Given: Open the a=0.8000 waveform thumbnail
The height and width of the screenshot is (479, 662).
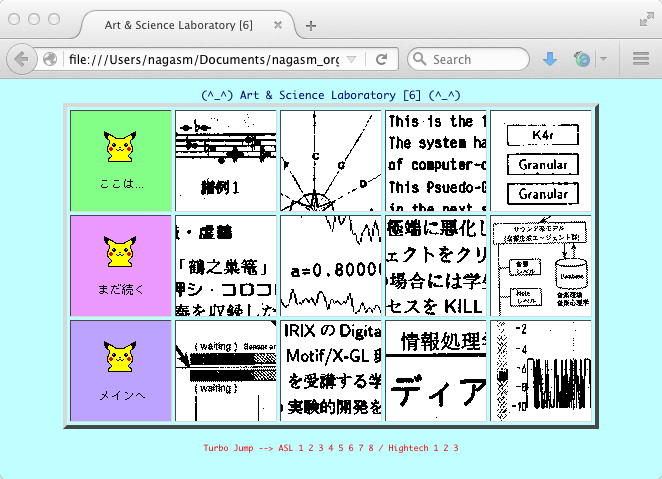Looking at the screenshot, I should 331,266.
